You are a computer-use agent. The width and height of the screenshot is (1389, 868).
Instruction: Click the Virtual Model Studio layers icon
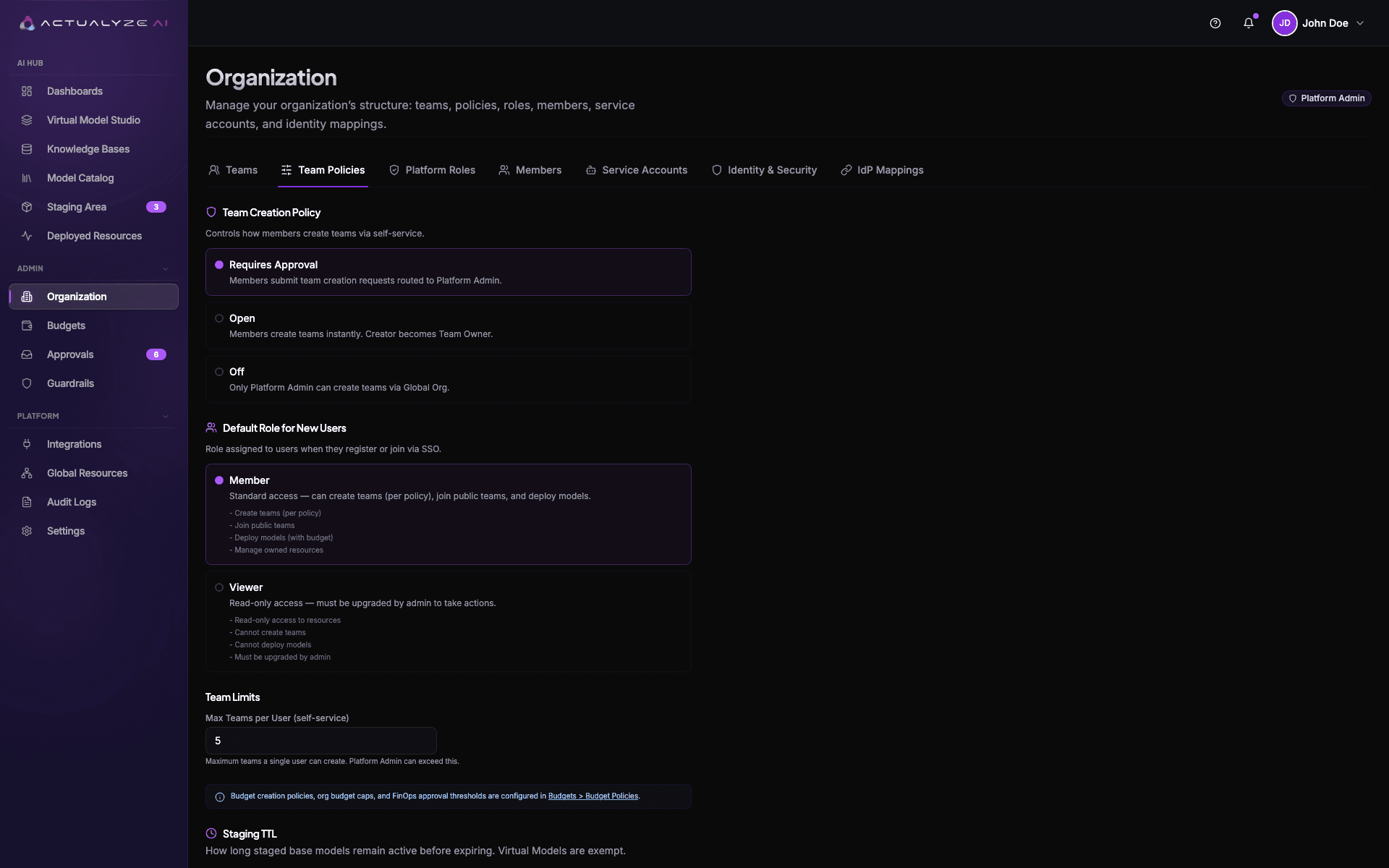pos(27,120)
